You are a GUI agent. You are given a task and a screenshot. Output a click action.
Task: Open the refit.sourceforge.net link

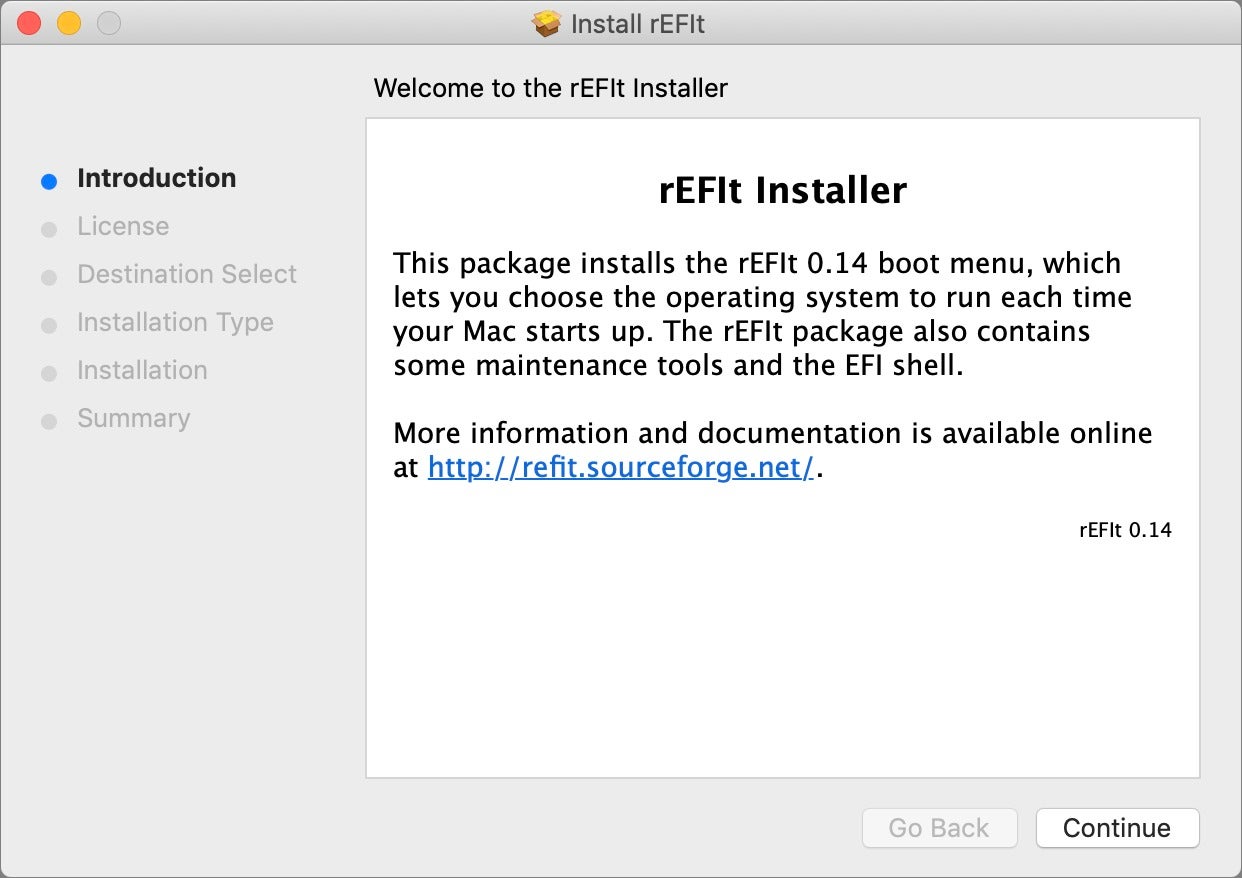pos(621,467)
